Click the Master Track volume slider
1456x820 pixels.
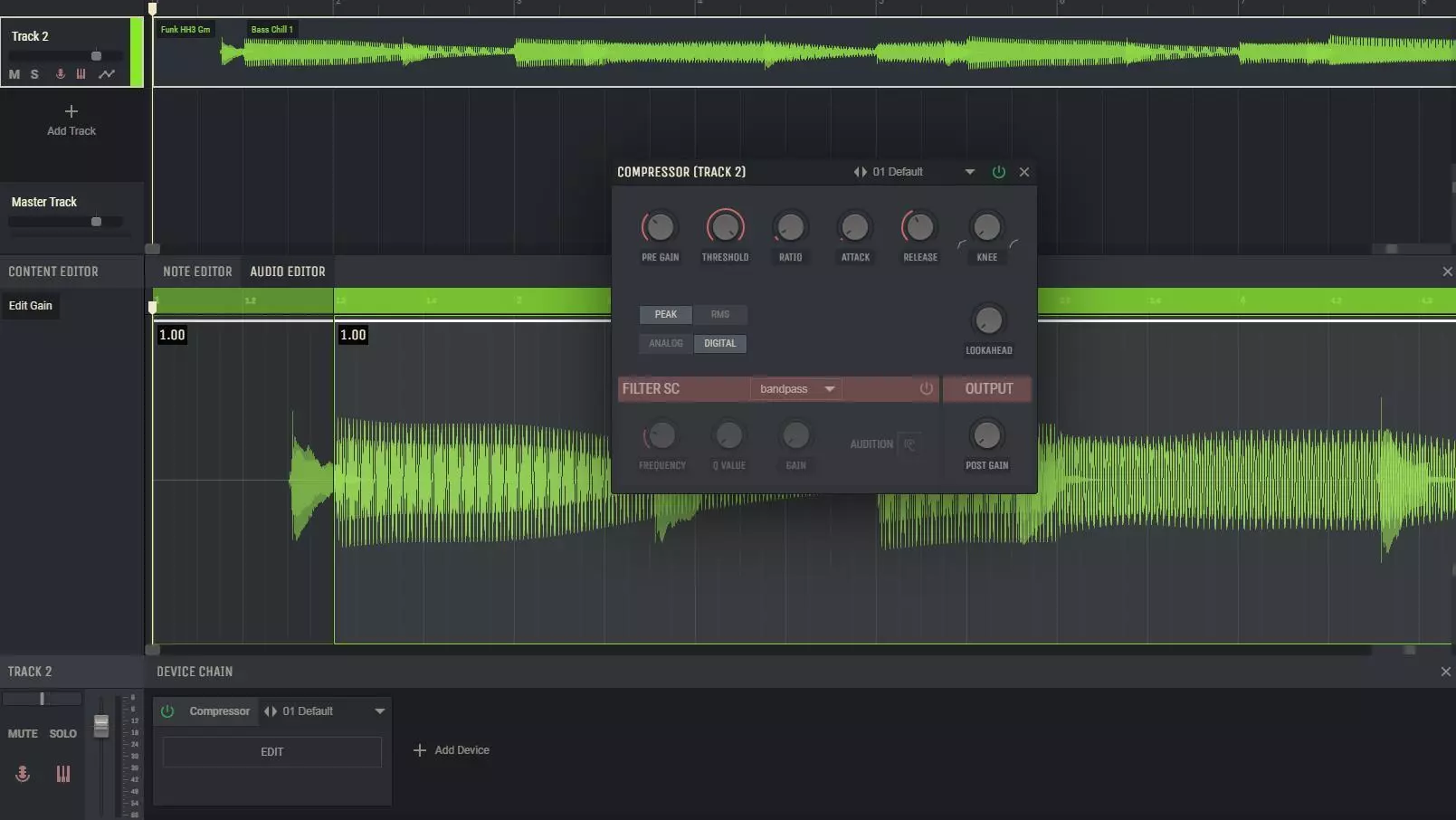click(x=96, y=222)
